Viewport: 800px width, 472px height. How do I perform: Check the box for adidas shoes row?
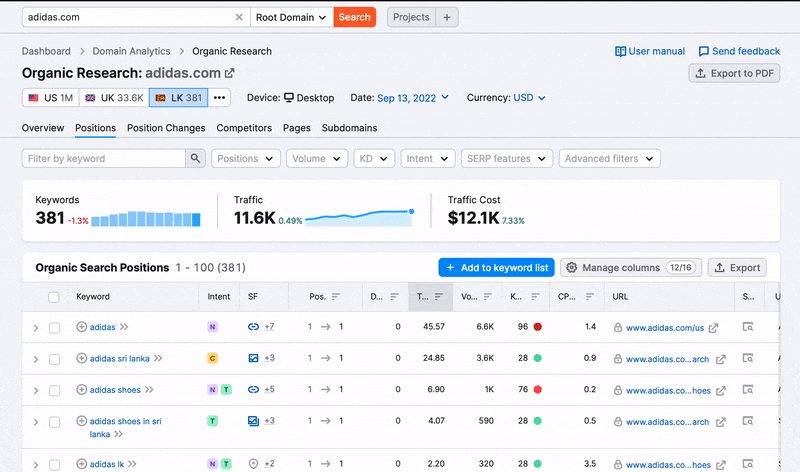pos(54,391)
